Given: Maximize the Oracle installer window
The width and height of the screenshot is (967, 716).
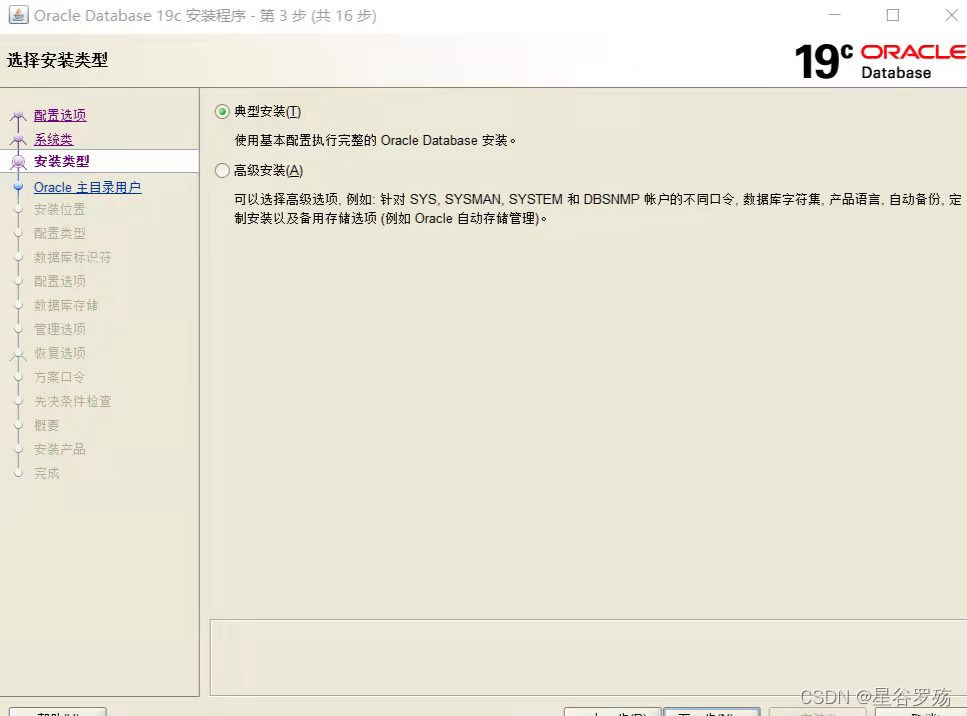Looking at the screenshot, I should (x=892, y=15).
